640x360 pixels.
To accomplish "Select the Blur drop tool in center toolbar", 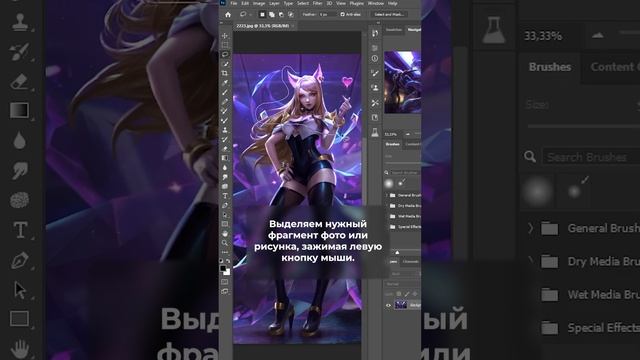I will click(225, 167).
